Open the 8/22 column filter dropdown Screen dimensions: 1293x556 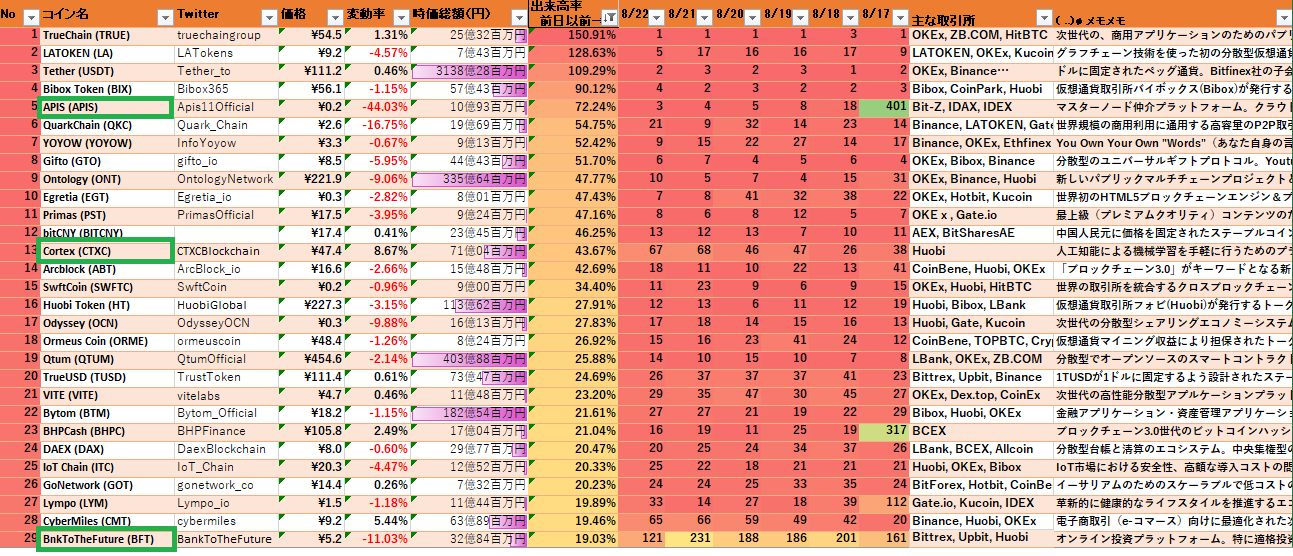(x=658, y=17)
